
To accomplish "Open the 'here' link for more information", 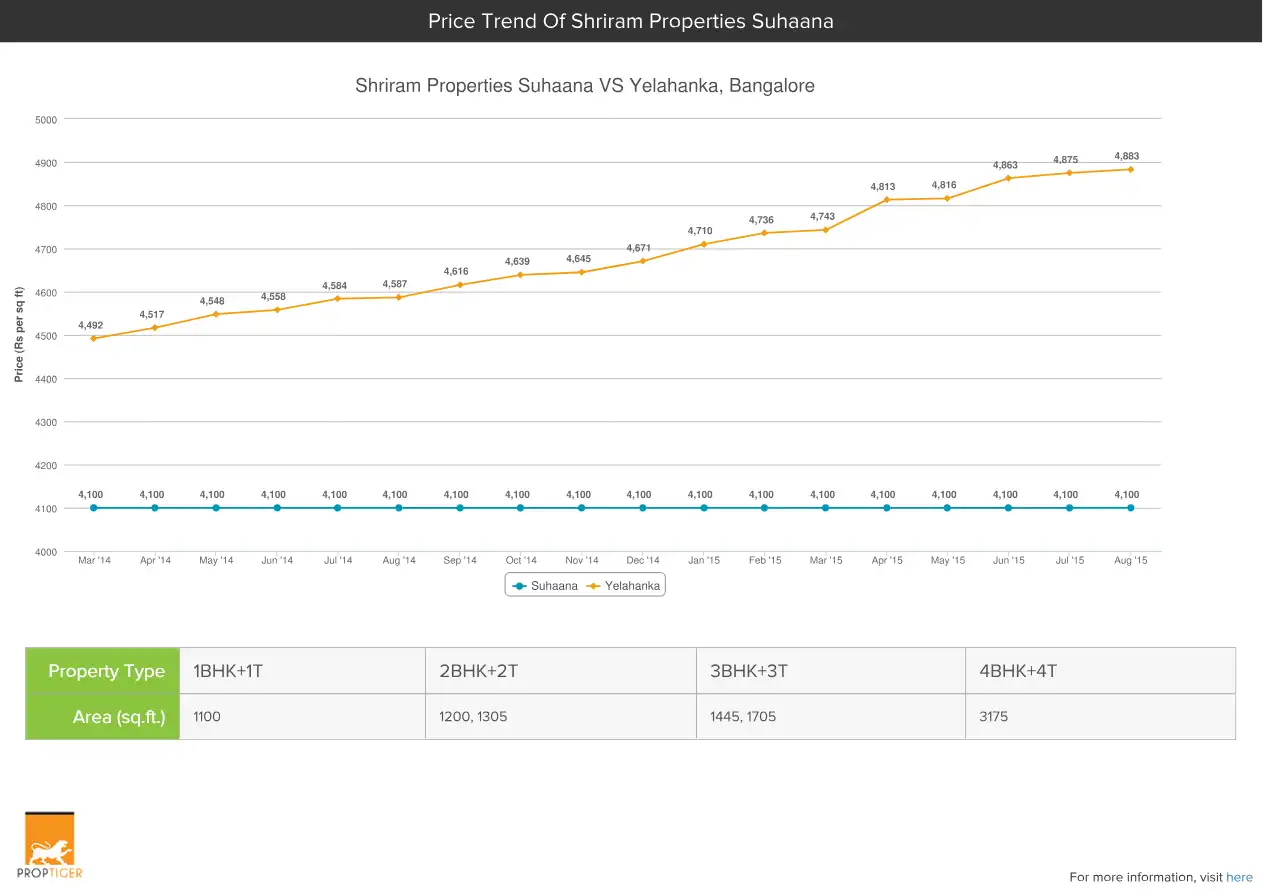I will click(x=1239, y=877).
